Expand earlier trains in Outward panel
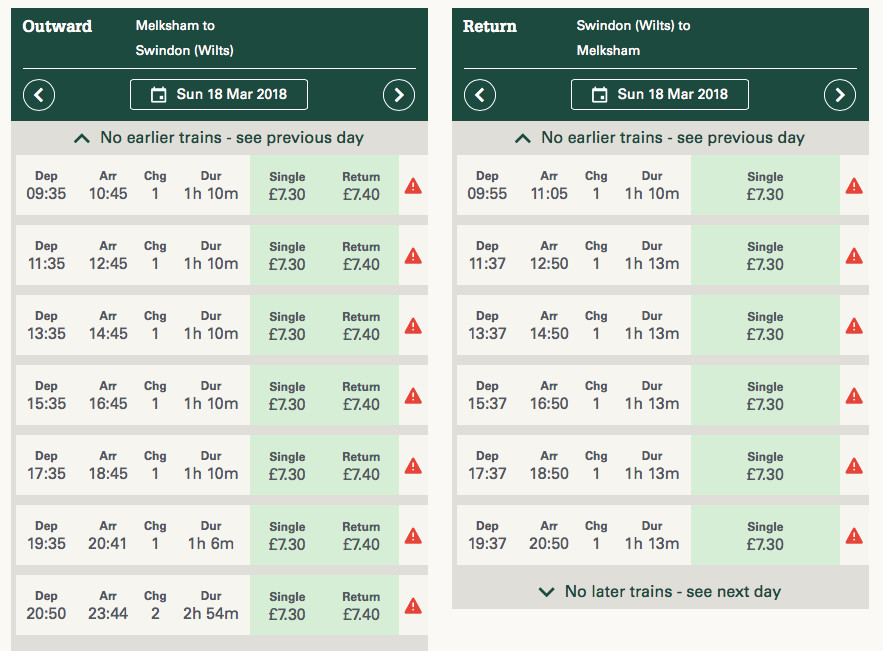Viewport: 883px width, 651px height. tap(219, 138)
